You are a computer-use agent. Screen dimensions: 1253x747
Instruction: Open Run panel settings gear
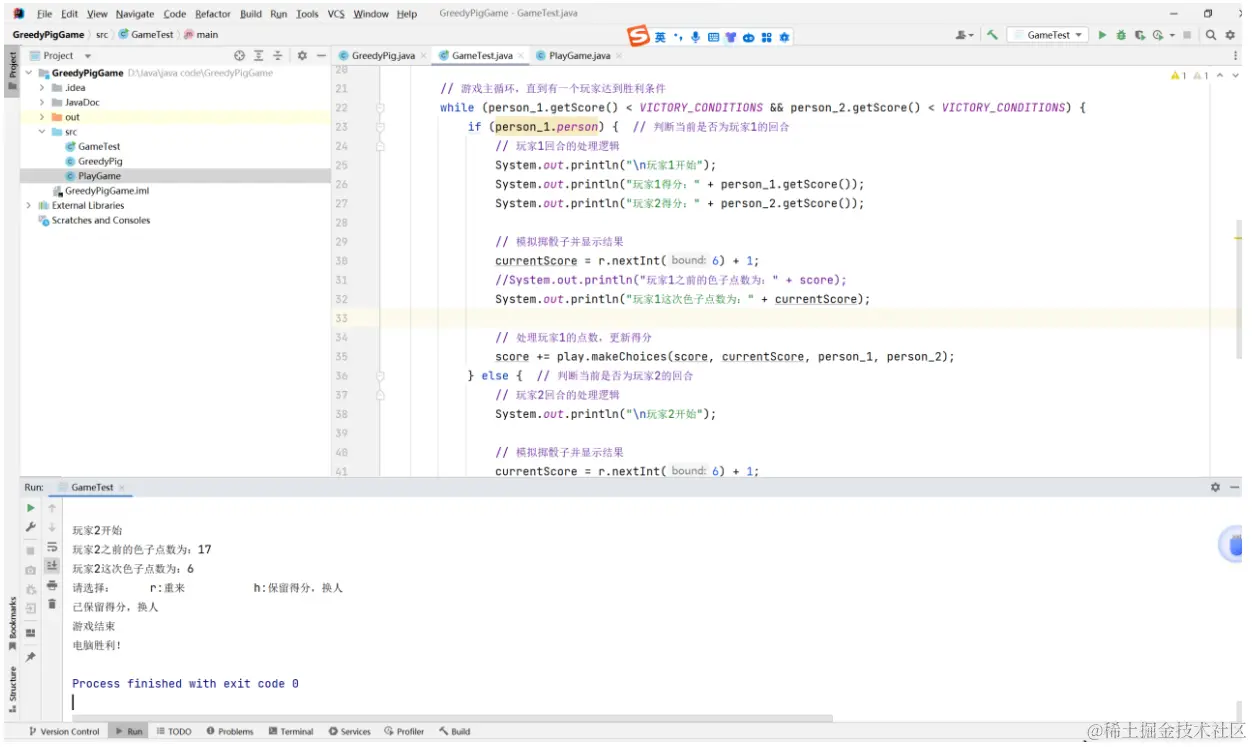pos(1215,487)
